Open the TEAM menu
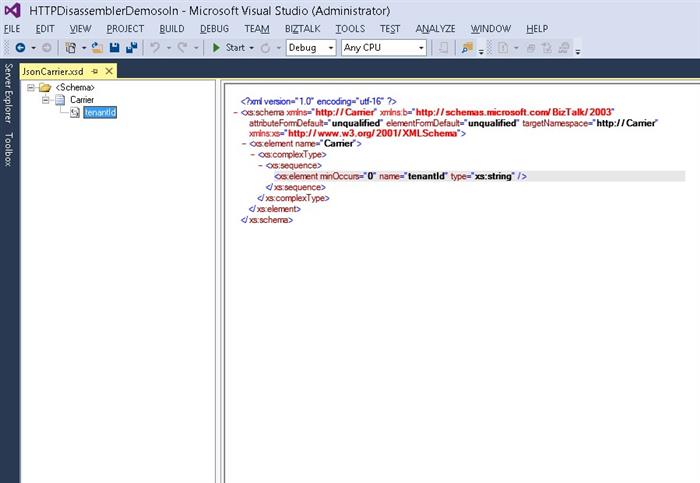700x483 pixels. (x=257, y=29)
